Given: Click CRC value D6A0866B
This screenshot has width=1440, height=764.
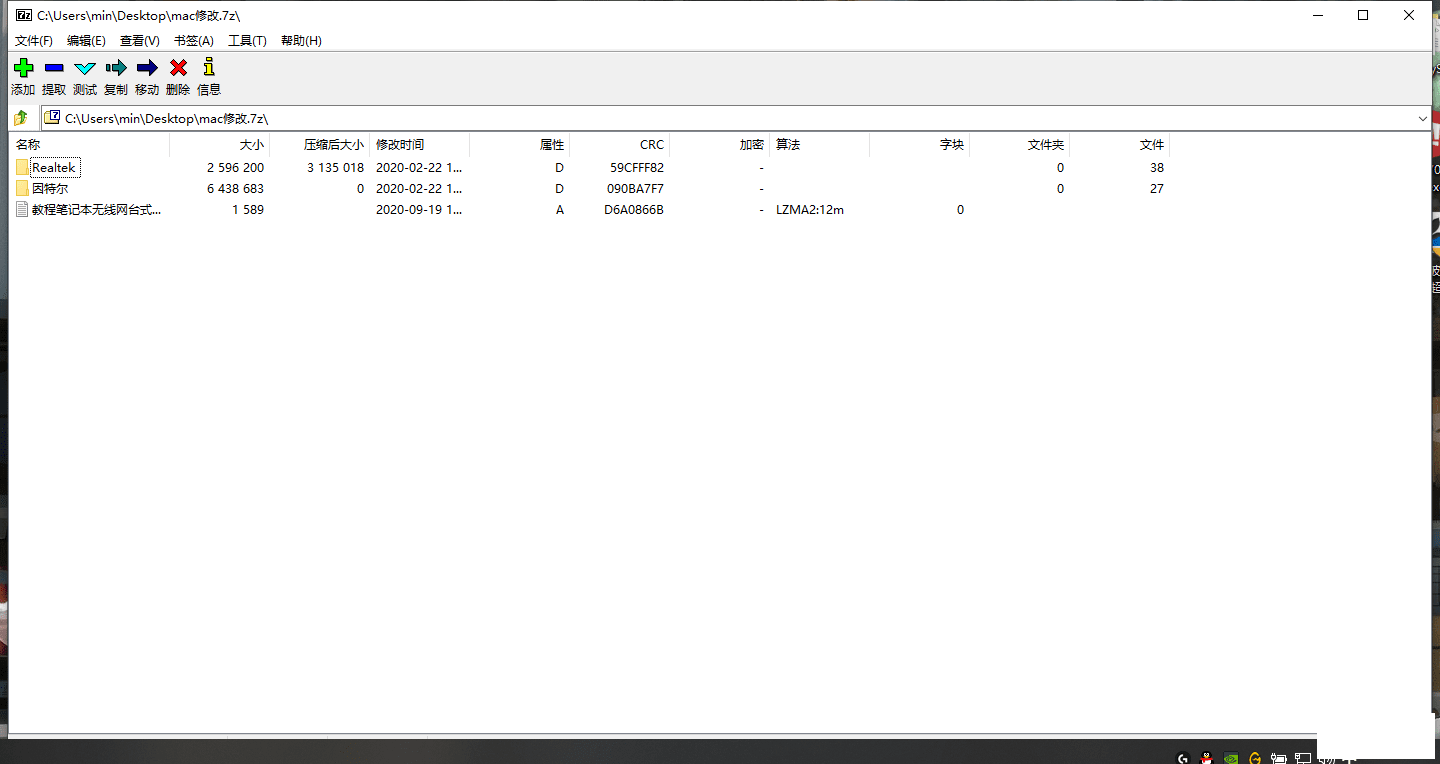Looking at the screenshot, I should (634, 210).
